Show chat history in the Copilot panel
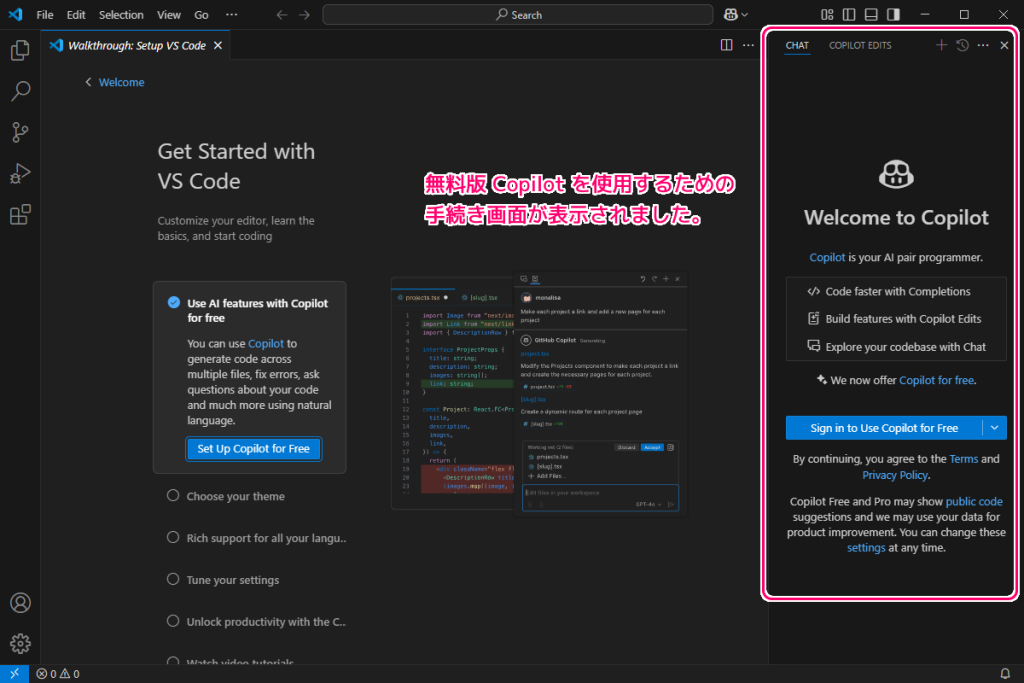Screen dimensions: 1024x683 [961, 45]
